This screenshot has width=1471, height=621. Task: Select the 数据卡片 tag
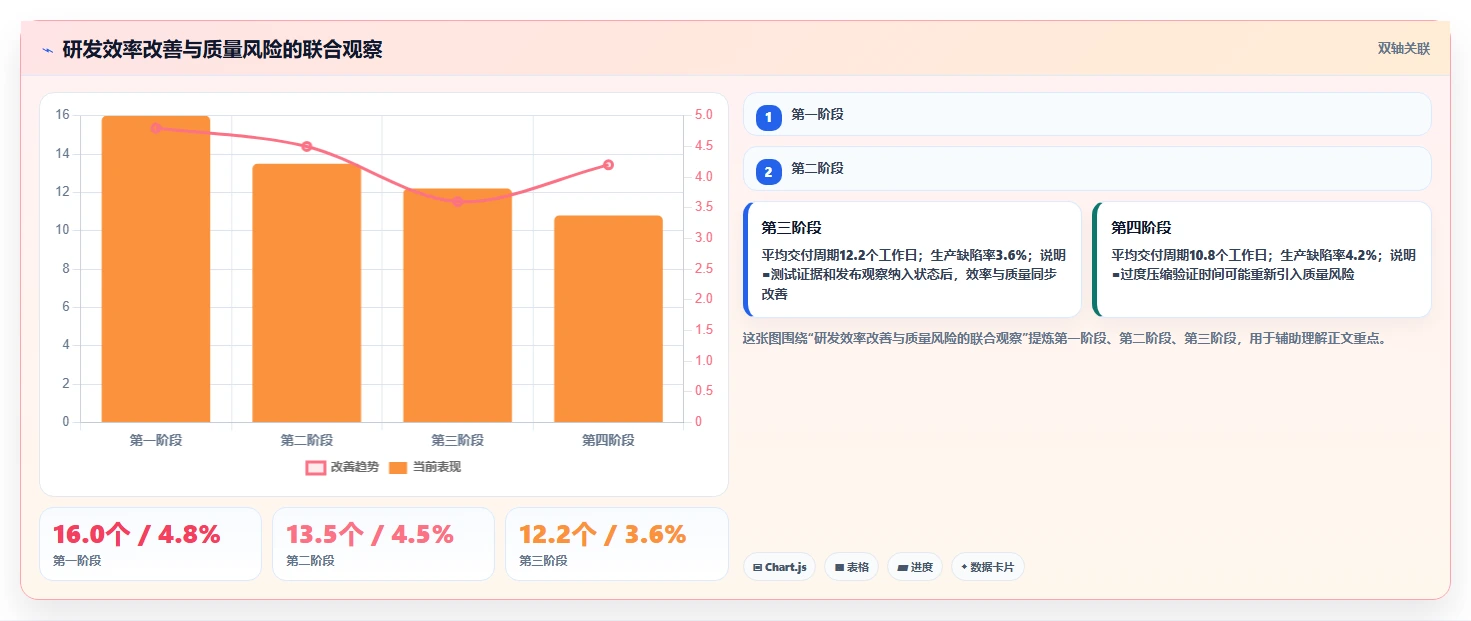coord(988,567)
